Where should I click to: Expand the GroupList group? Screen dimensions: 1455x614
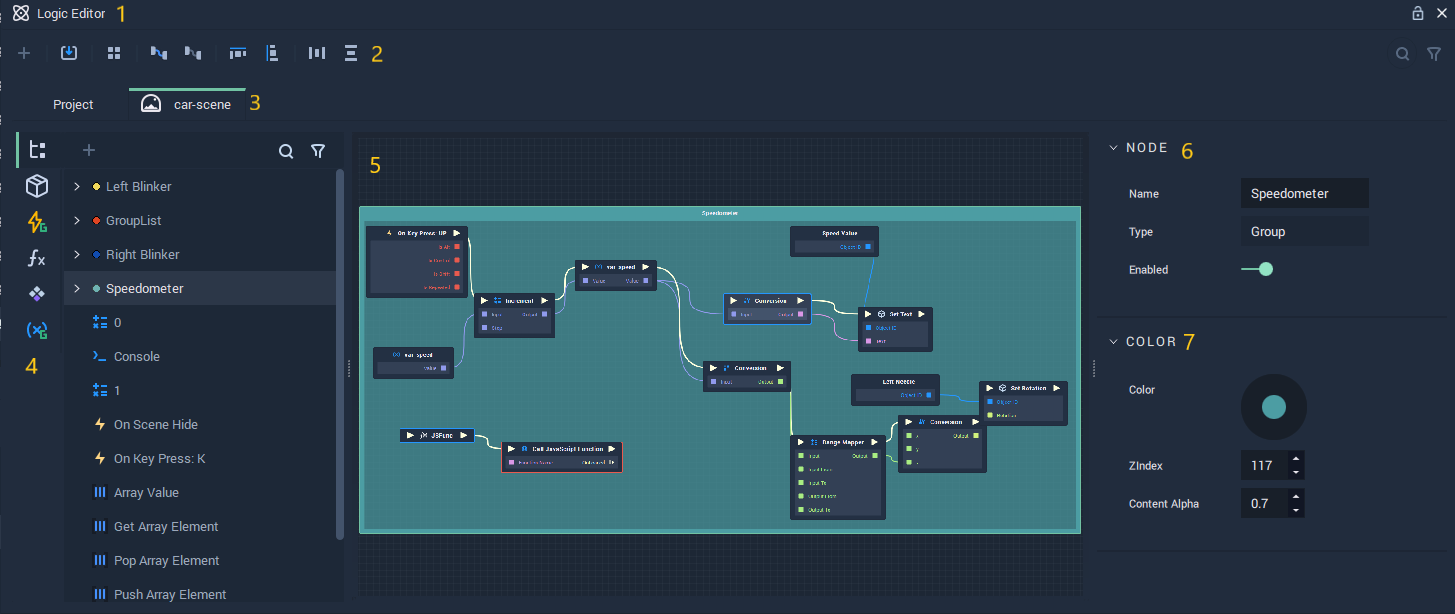click(77, 220)
